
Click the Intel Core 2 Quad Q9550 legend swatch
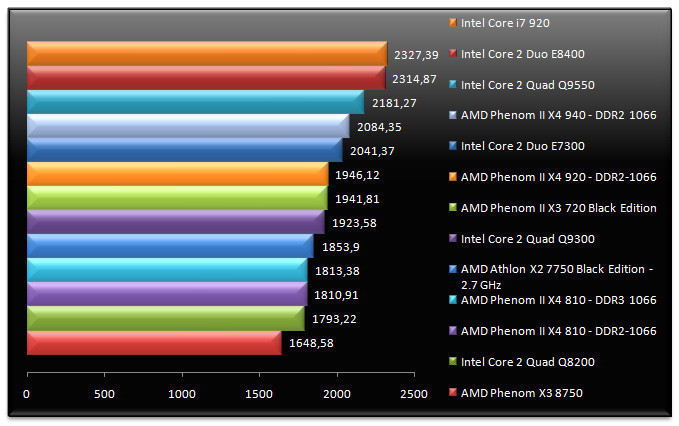[453, 84]
